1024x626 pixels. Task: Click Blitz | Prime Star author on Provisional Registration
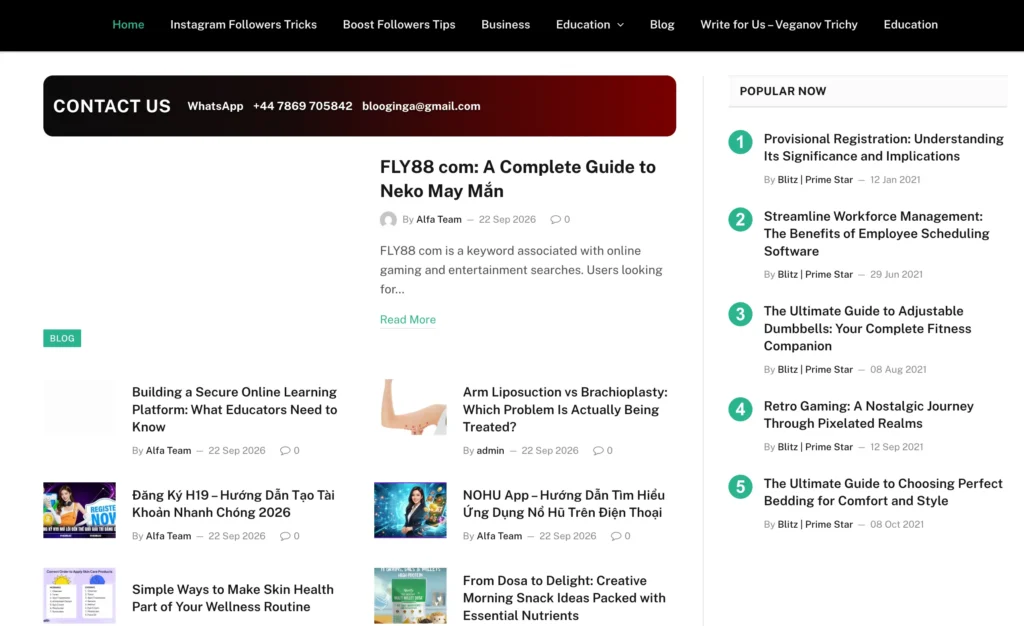pos(815,180)
